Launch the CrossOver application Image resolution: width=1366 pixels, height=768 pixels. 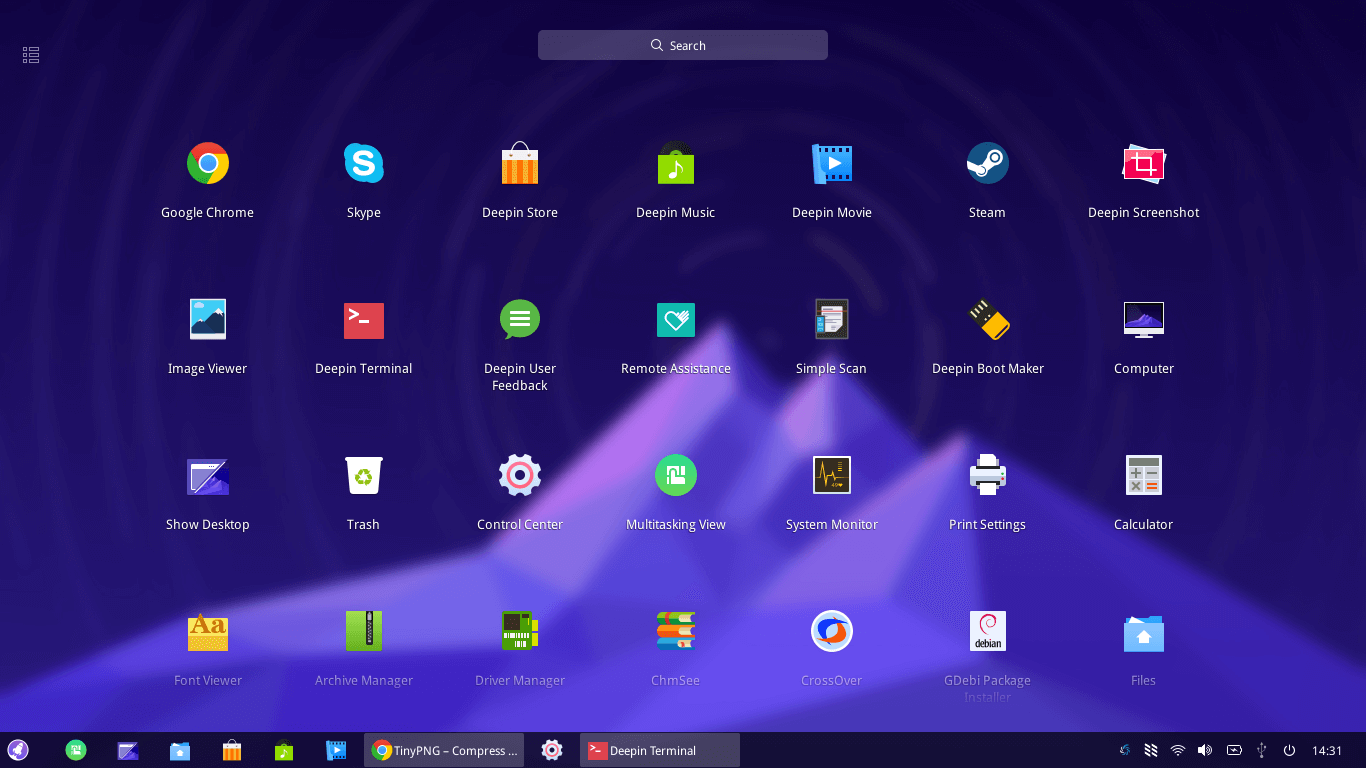coord(831,632)
